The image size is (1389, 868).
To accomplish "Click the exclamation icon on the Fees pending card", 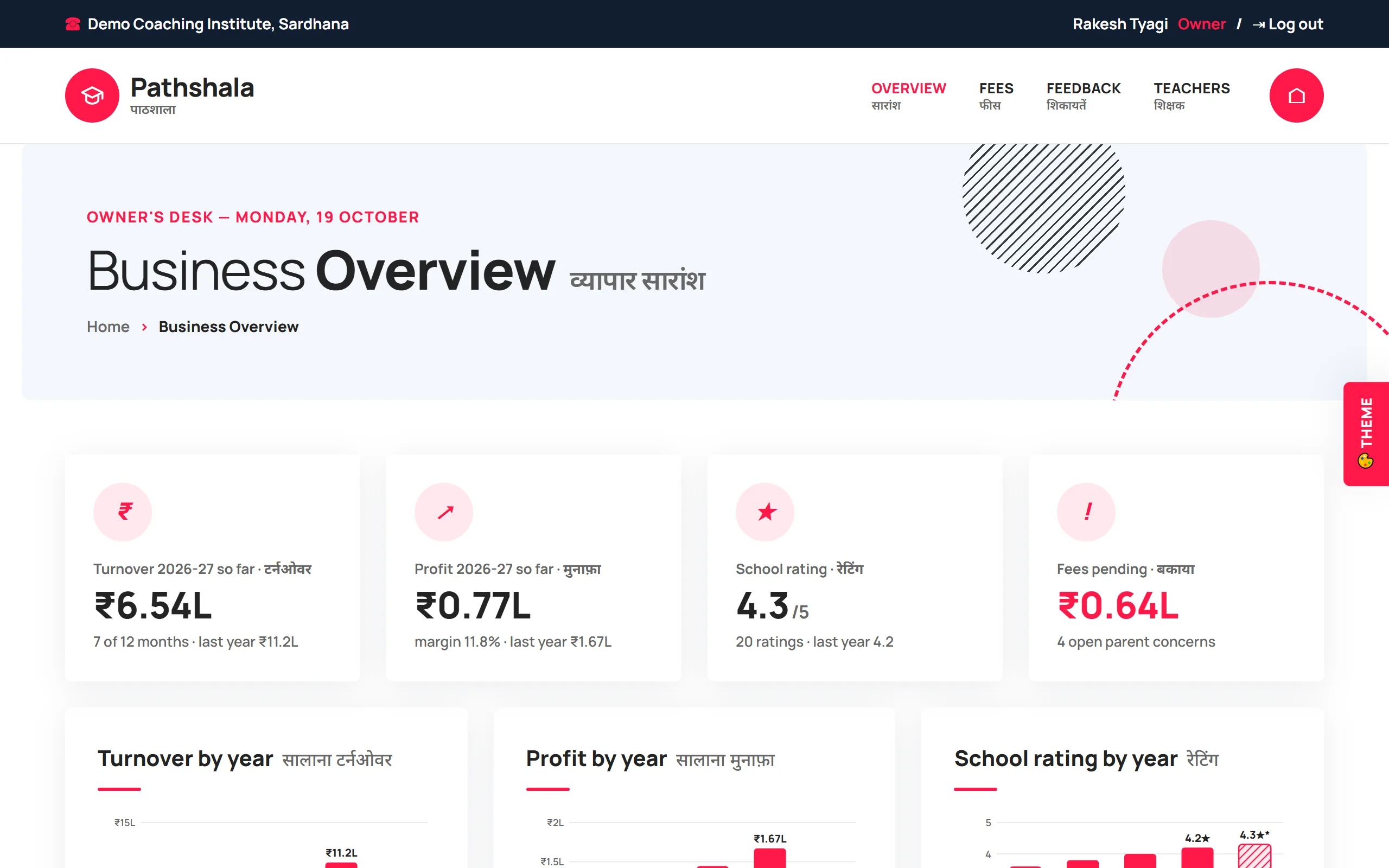I will [1086, 512].
